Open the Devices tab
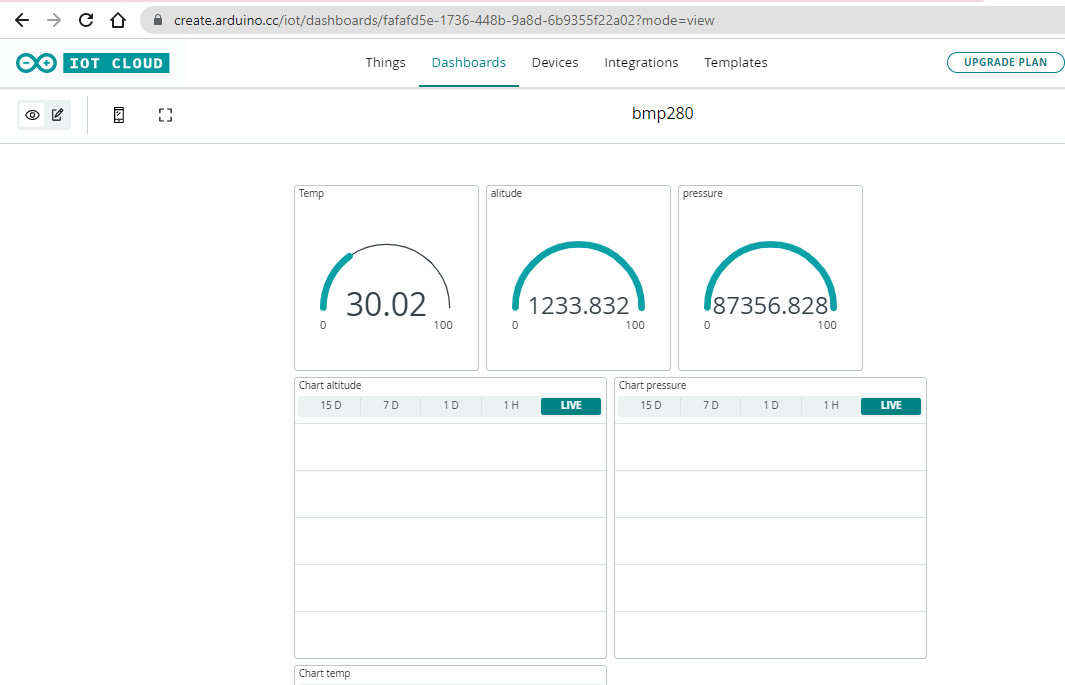This screenshot has height=685, width=1065. 555,62
